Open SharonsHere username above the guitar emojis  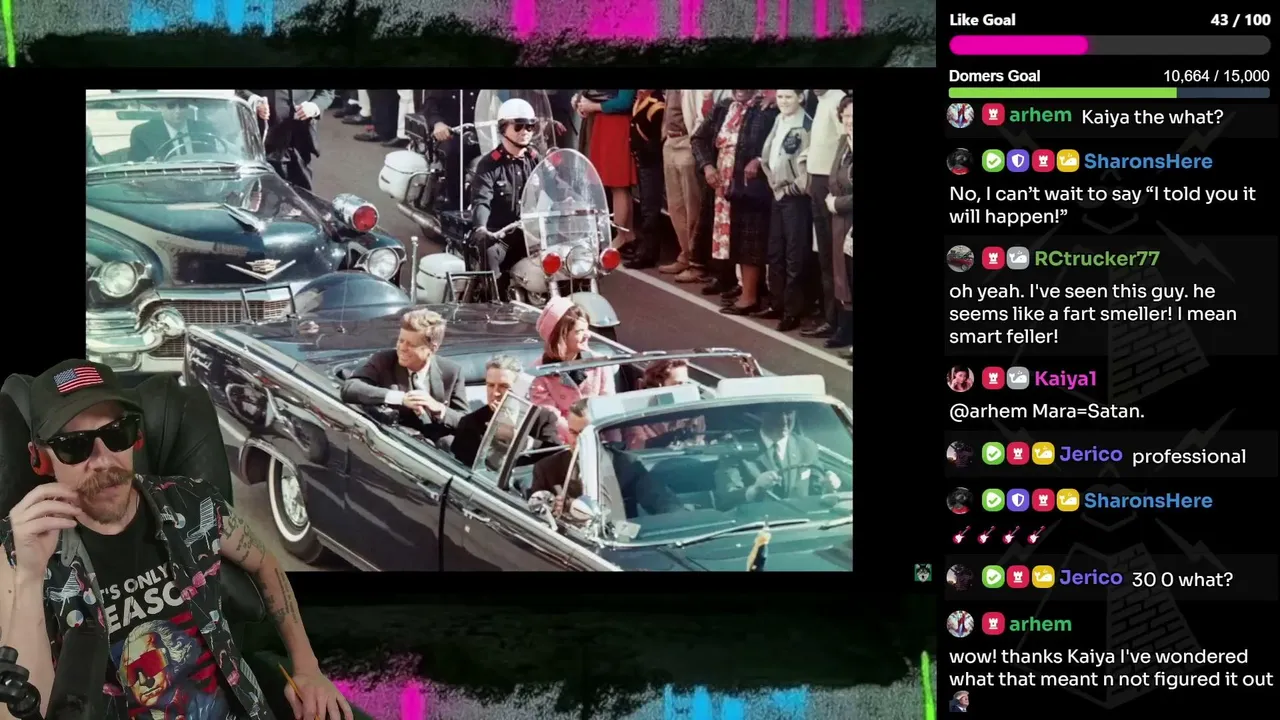coord(1148,500)
